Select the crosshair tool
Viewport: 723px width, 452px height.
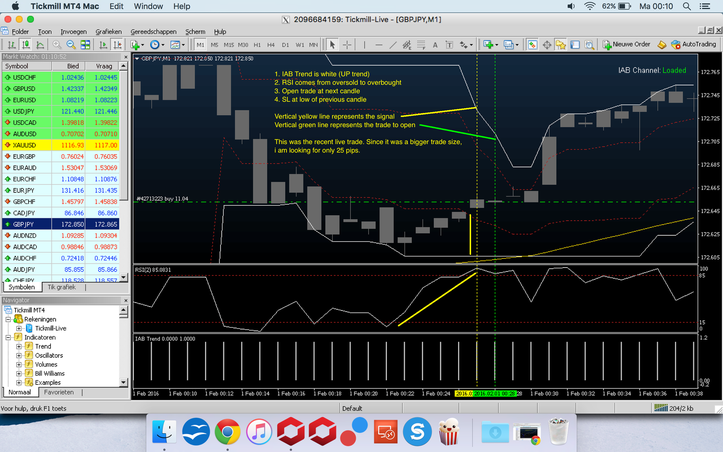pyautogui.click(x=347, y=45)
